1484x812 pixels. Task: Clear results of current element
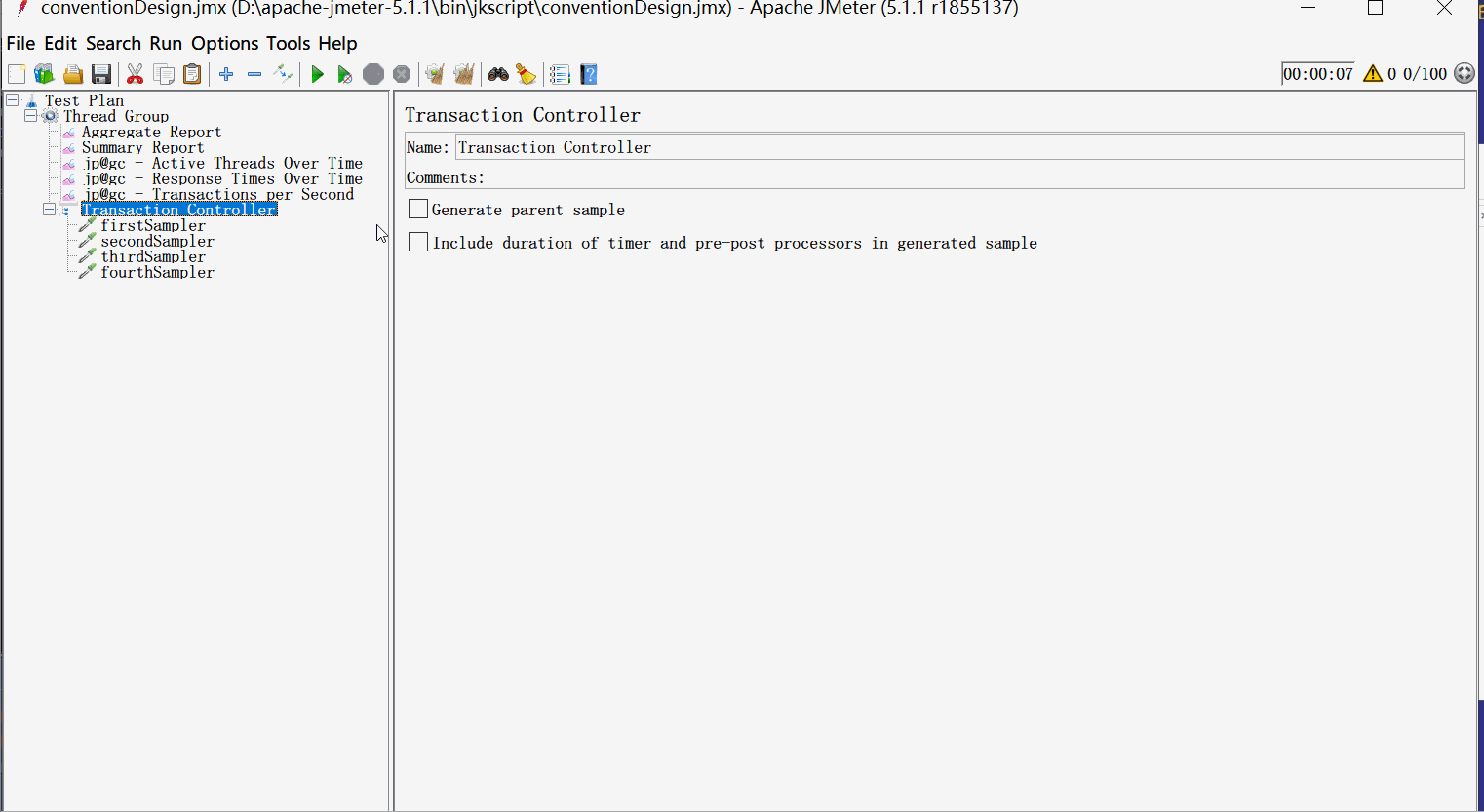[435, 74]
